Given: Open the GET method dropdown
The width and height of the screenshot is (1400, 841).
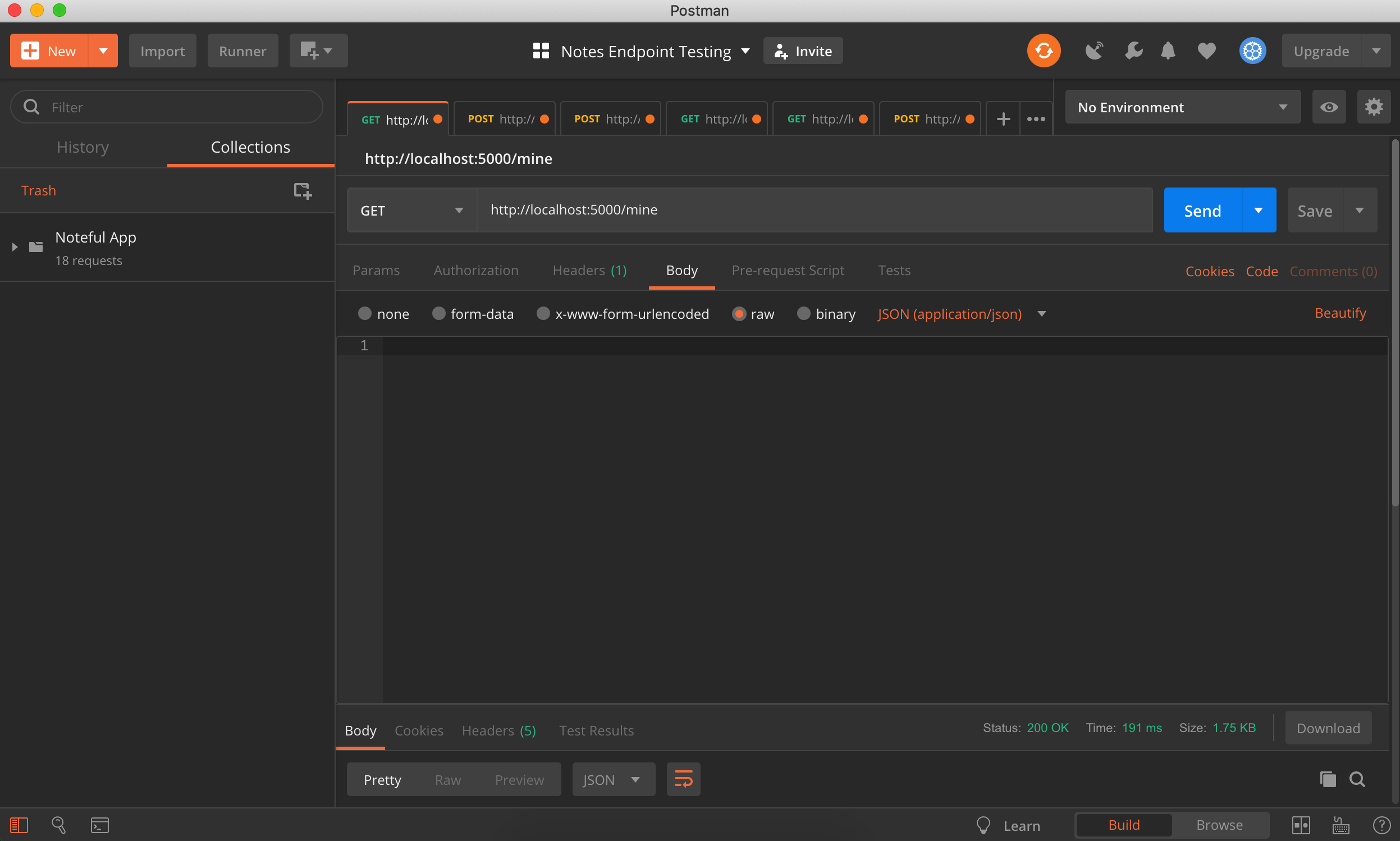Looking at the screenshot, I should (412, 210).
